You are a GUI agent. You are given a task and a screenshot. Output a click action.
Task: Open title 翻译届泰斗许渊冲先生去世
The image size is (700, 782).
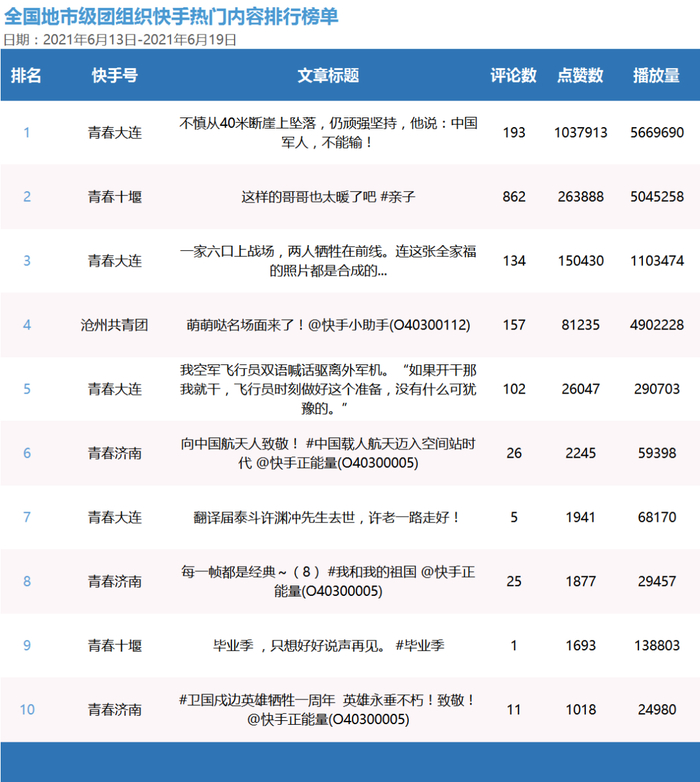point(328,517)
